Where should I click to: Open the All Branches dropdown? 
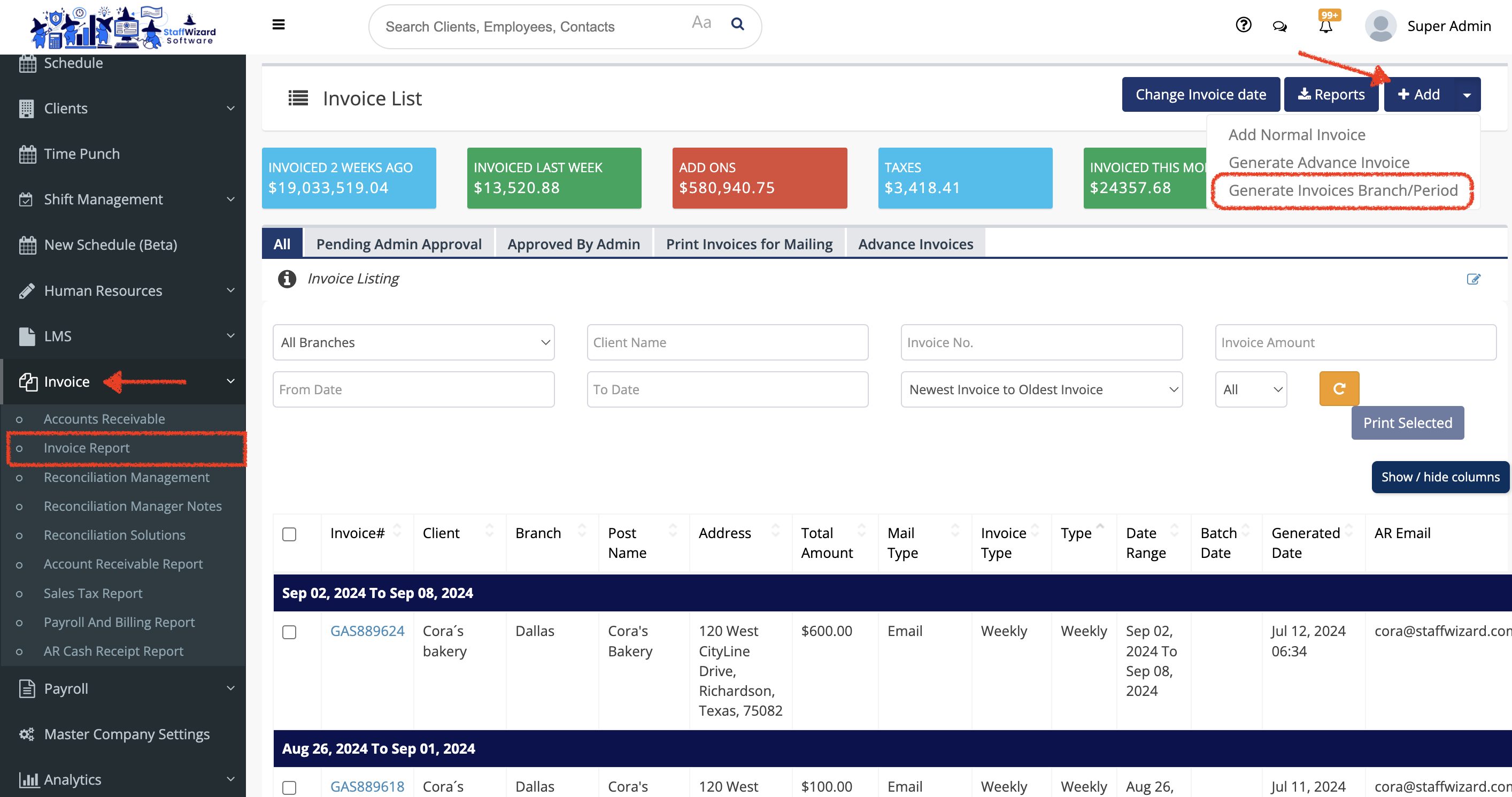click(x=413, y=342)
